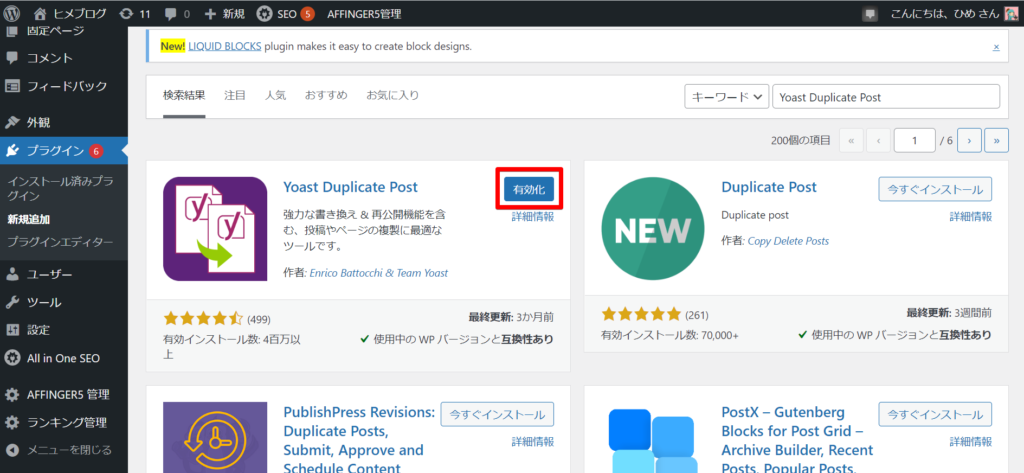Click the user avatar at top right
Screen dimensions: 1024x473
(1010, 14)
